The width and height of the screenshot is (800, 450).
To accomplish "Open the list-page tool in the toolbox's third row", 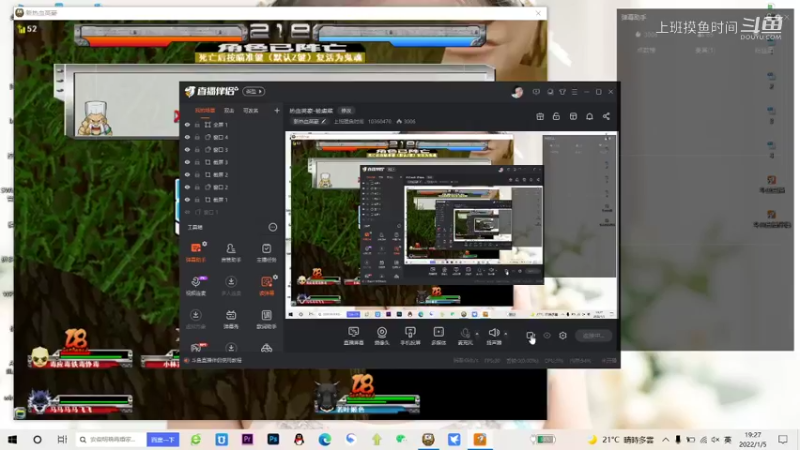I will tap(266, 318).
